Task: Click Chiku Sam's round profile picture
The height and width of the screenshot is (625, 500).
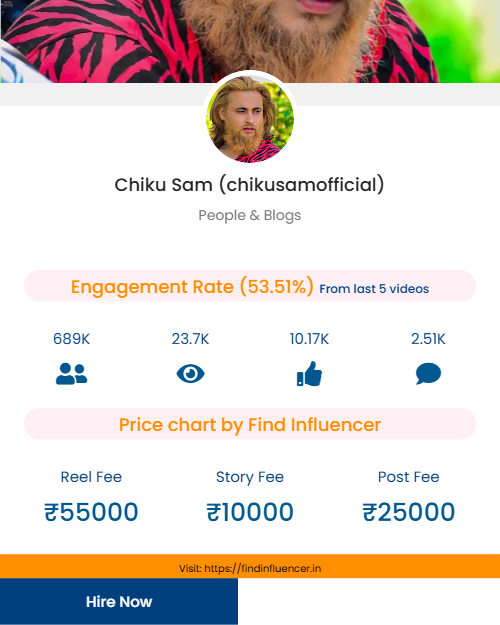Action: click(250, 119)
